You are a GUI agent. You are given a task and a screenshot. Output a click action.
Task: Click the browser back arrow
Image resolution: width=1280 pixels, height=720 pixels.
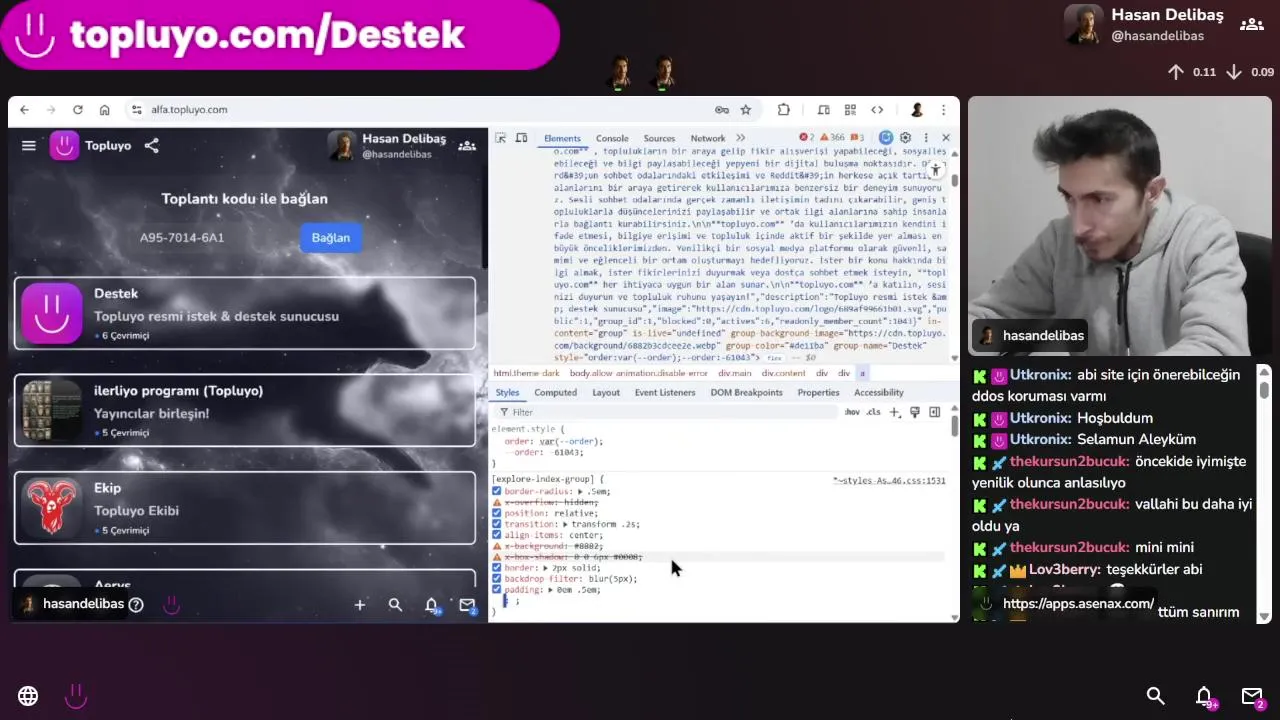[x=24, y=110]
